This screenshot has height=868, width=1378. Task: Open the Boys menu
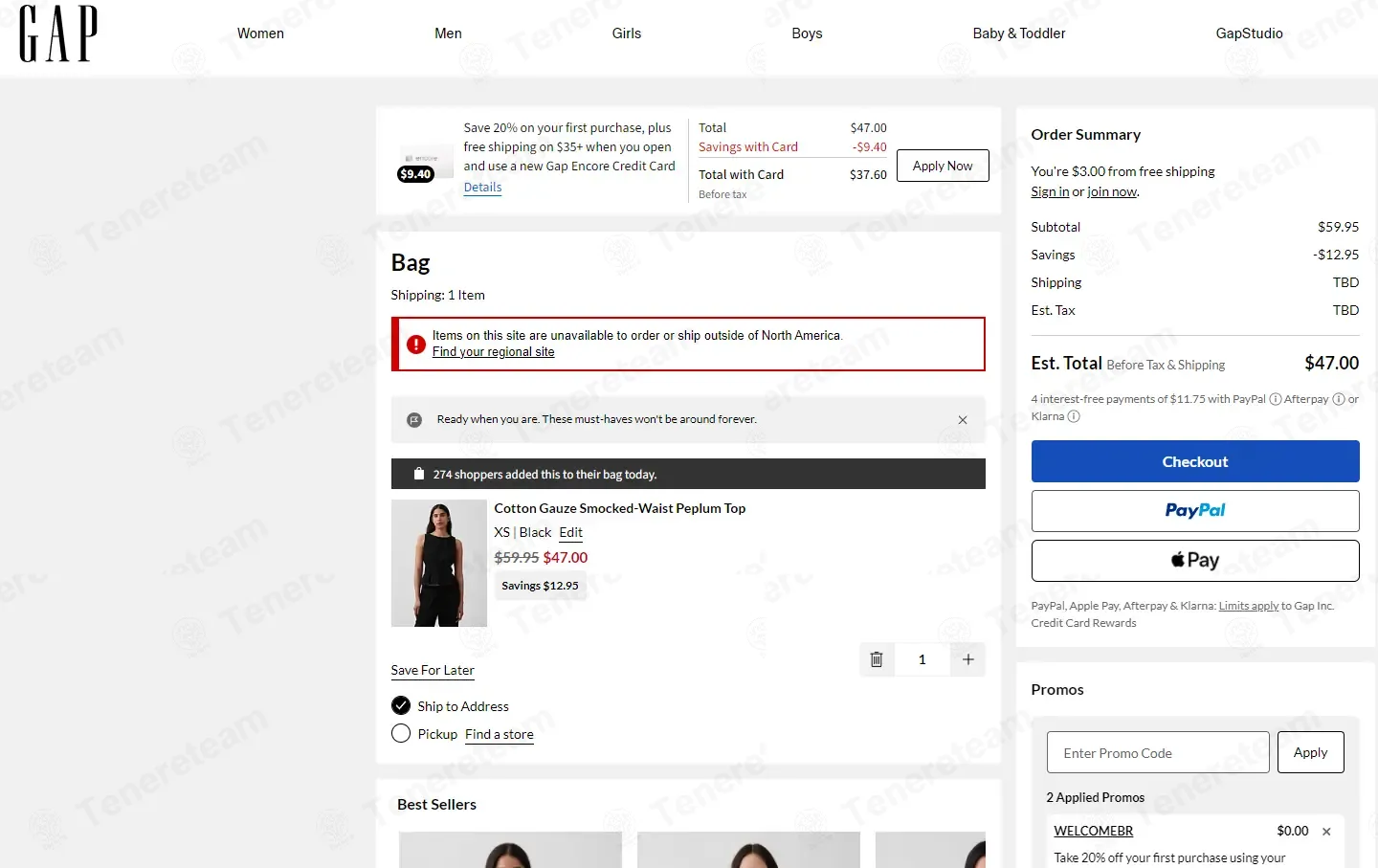click(807, 33)
